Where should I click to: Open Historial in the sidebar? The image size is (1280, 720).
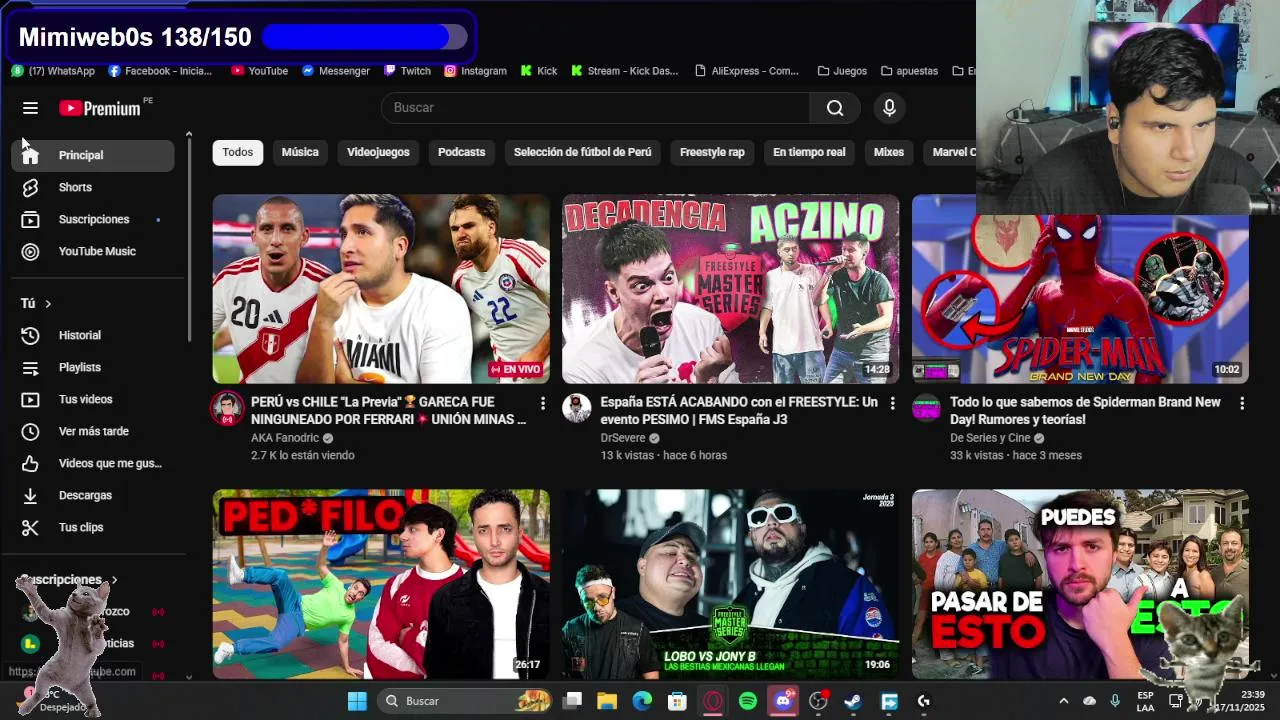coord(93,335)
